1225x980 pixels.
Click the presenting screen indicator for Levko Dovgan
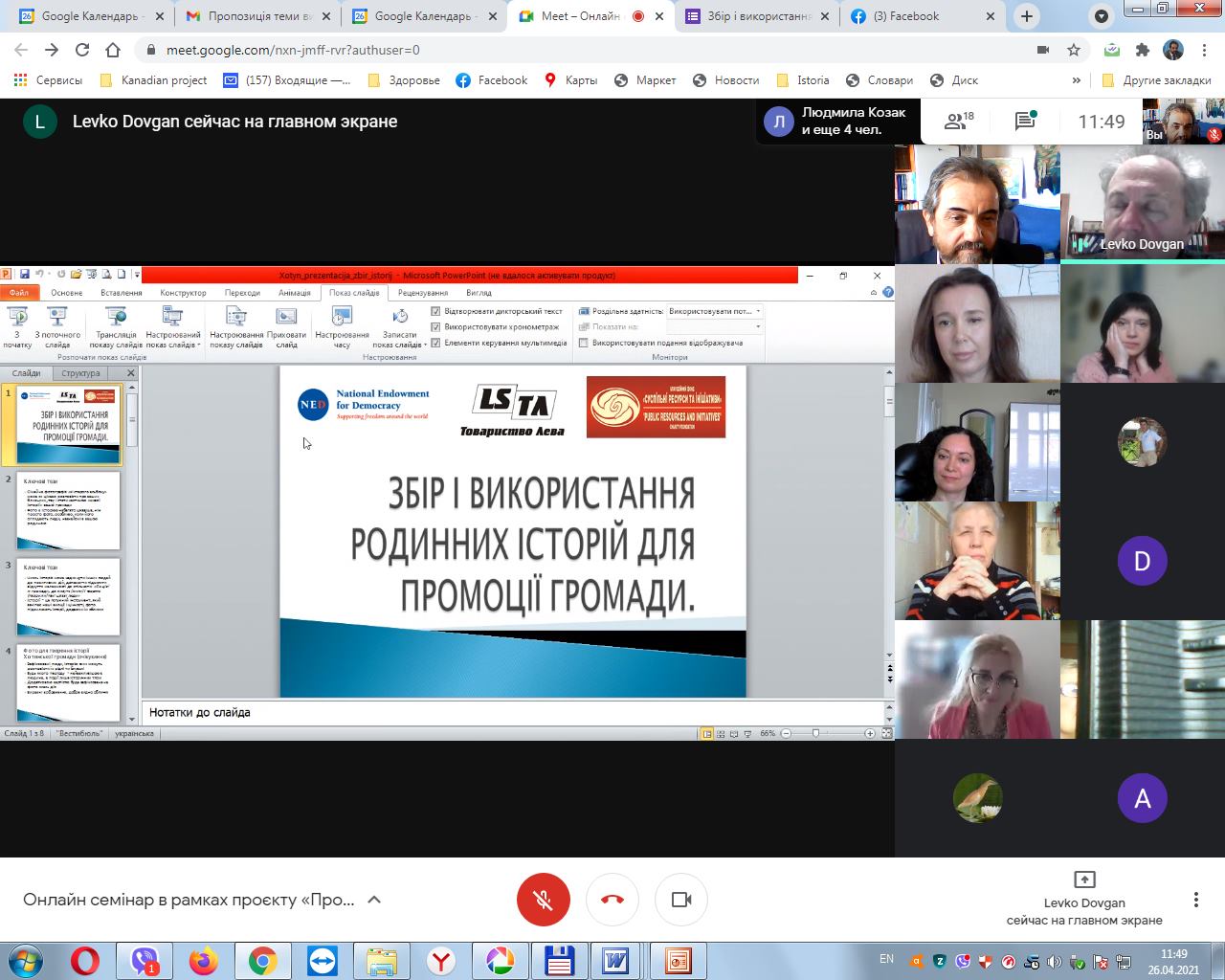[x=1084, y=900]
